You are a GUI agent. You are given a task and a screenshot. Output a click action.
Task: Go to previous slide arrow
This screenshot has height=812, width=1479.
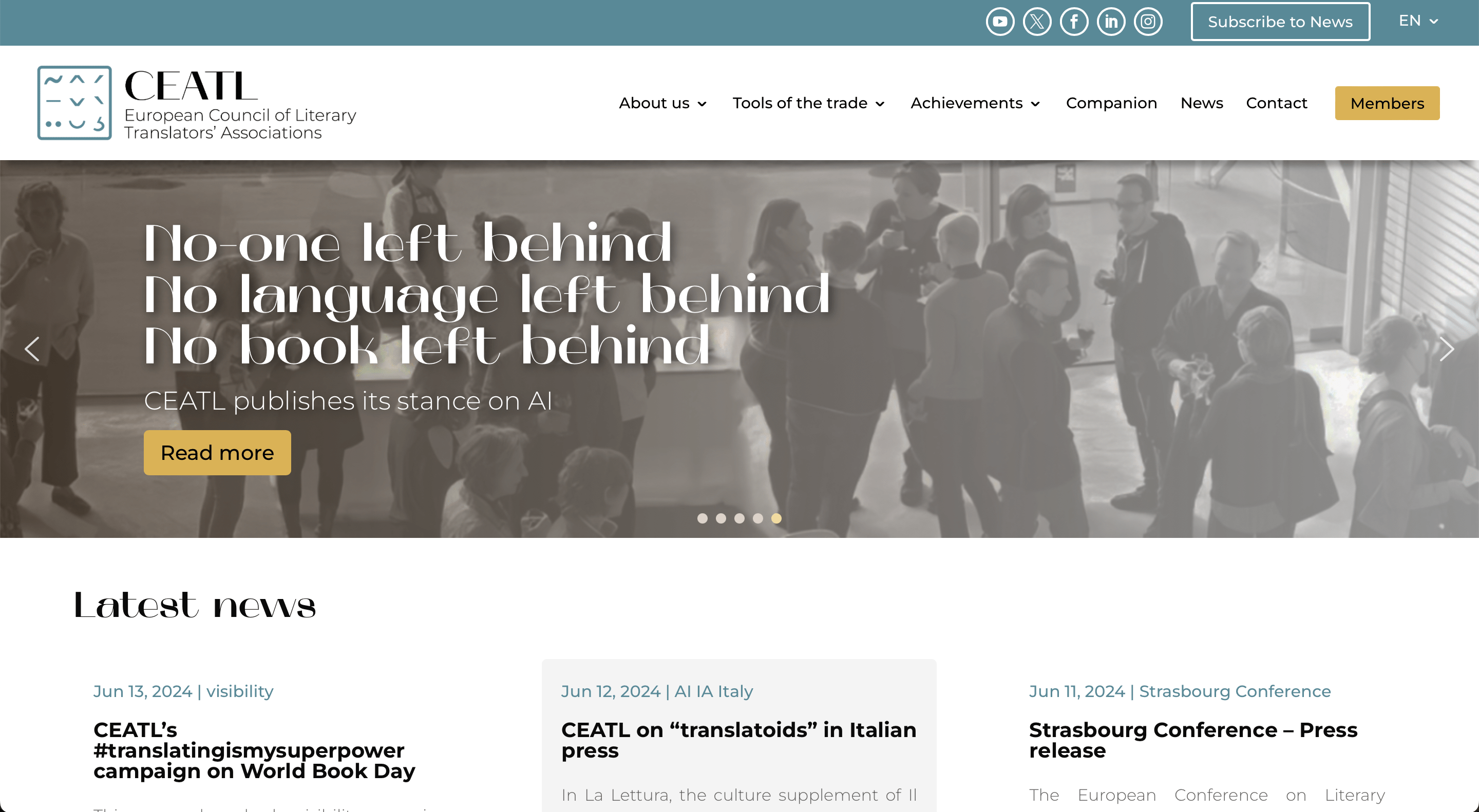[32, 349]
